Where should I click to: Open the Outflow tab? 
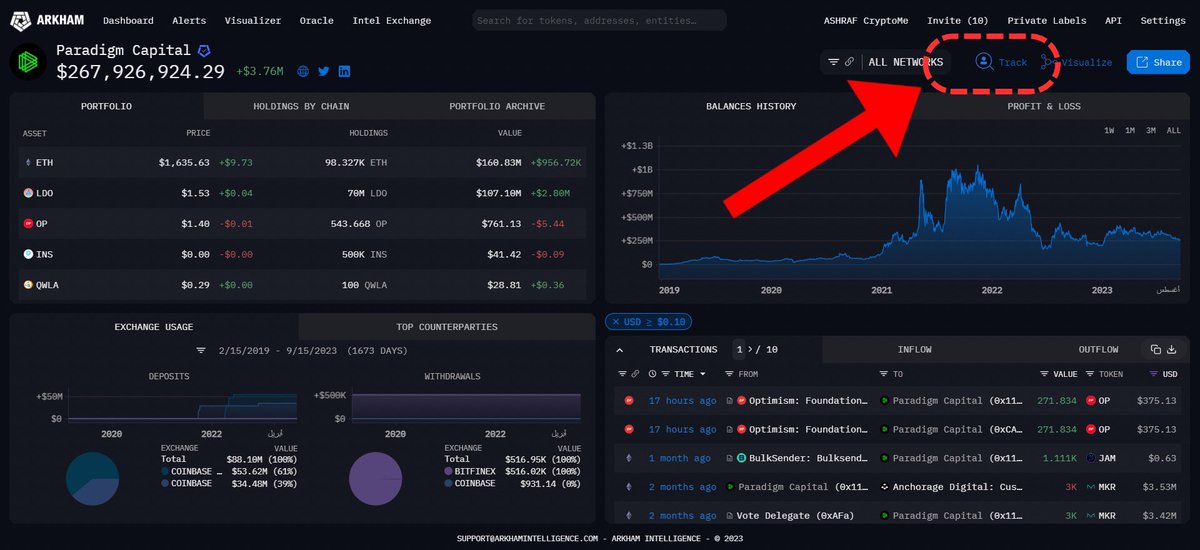tap(1098, 349)
